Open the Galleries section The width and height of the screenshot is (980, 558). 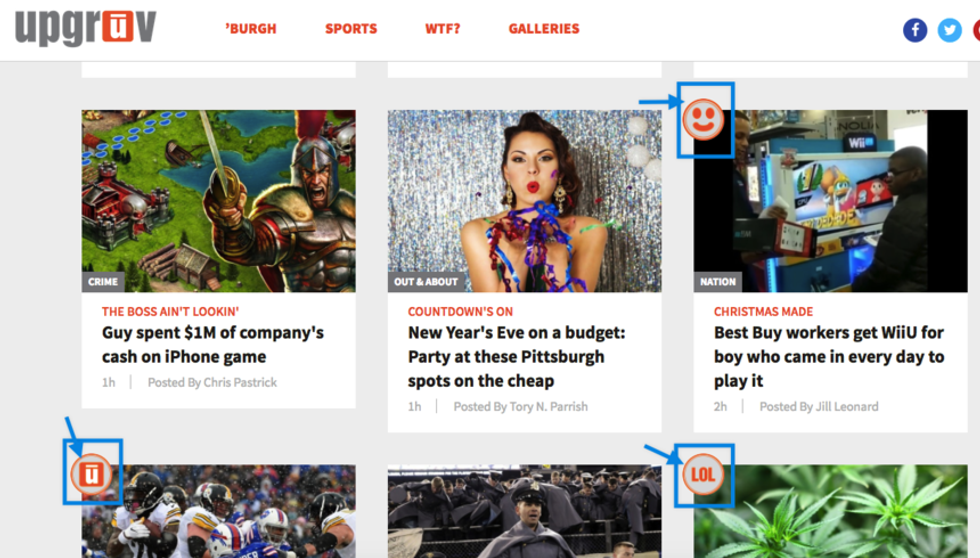(544, 29)
